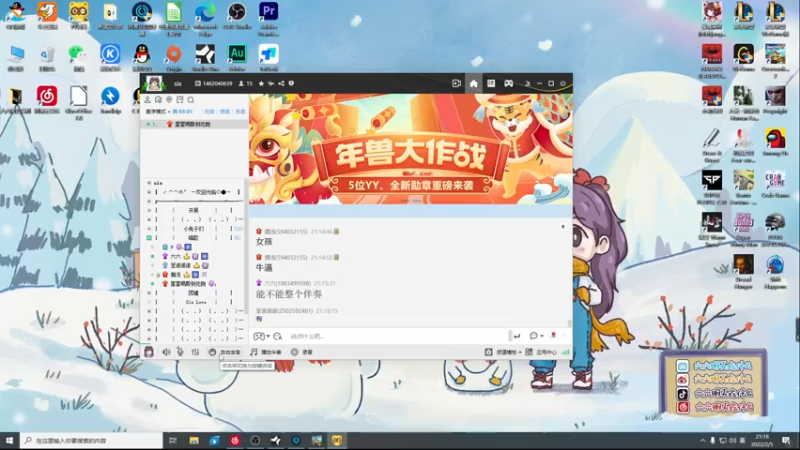Click the signal strength bars icon
Viewport: 800px width, 450px height.
point(565,352)
